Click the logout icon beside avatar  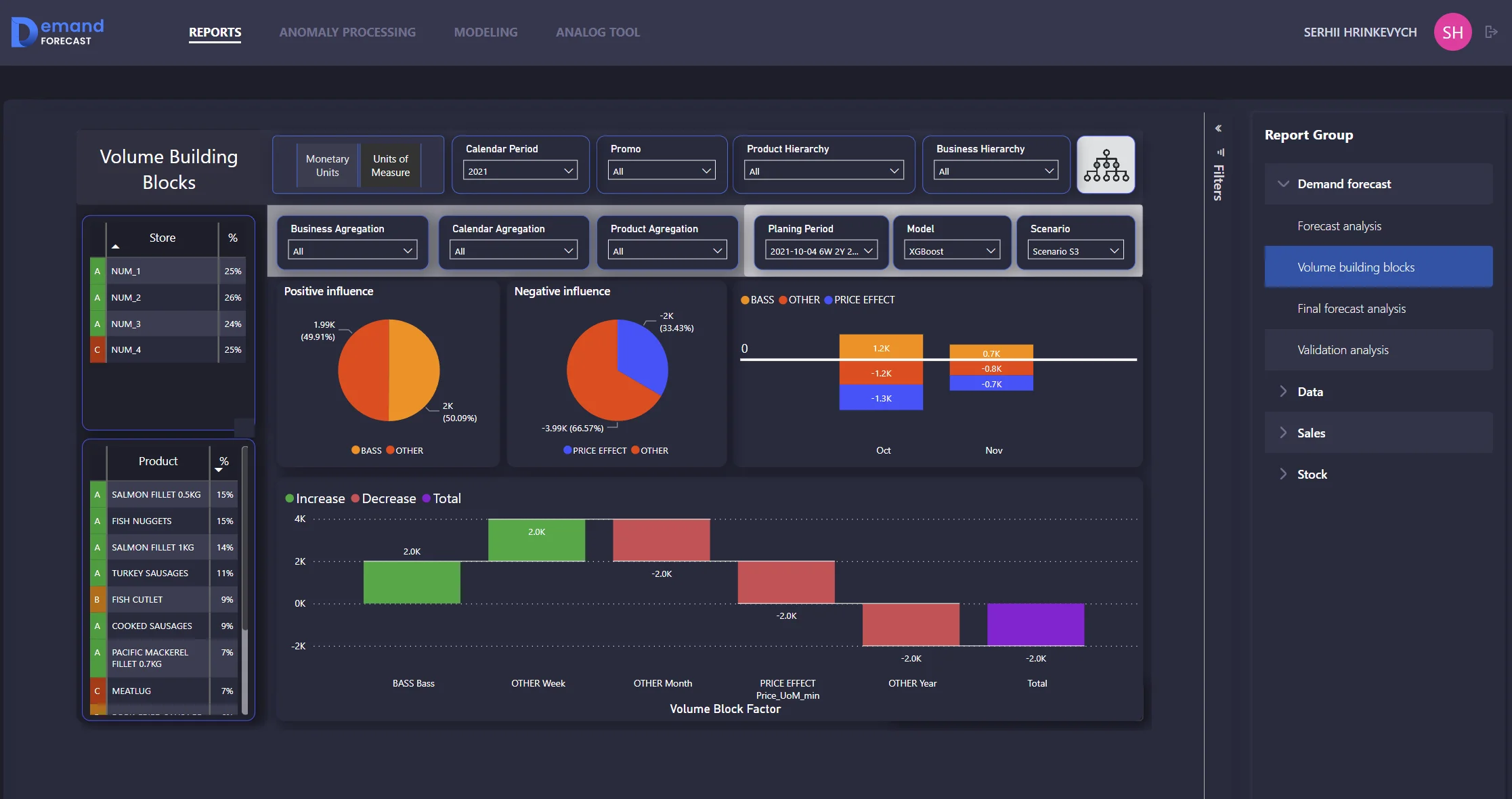coord(1490,32)
